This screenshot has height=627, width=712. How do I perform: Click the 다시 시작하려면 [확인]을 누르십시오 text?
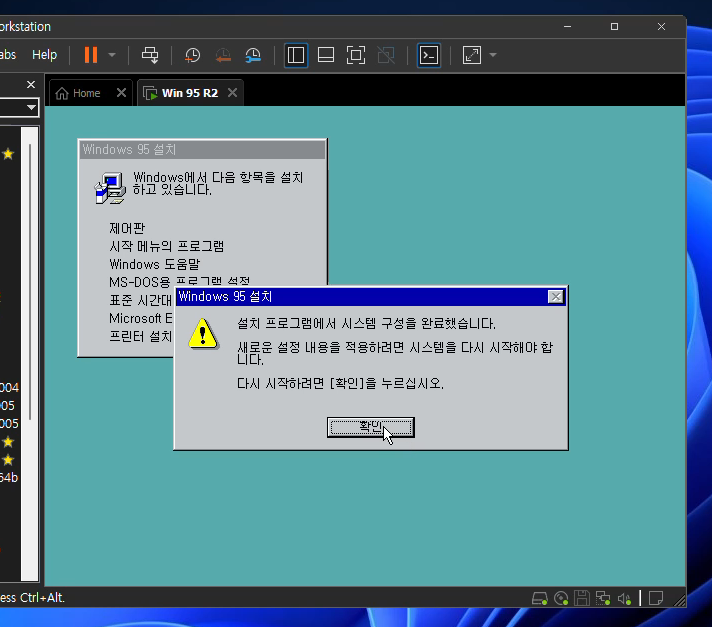pyautogui.click(x=341, y=384)
